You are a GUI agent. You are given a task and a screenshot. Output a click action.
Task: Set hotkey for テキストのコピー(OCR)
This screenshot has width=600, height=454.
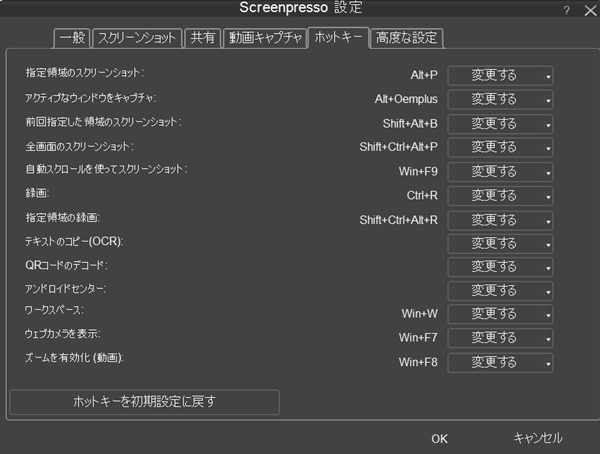point(500,244)
